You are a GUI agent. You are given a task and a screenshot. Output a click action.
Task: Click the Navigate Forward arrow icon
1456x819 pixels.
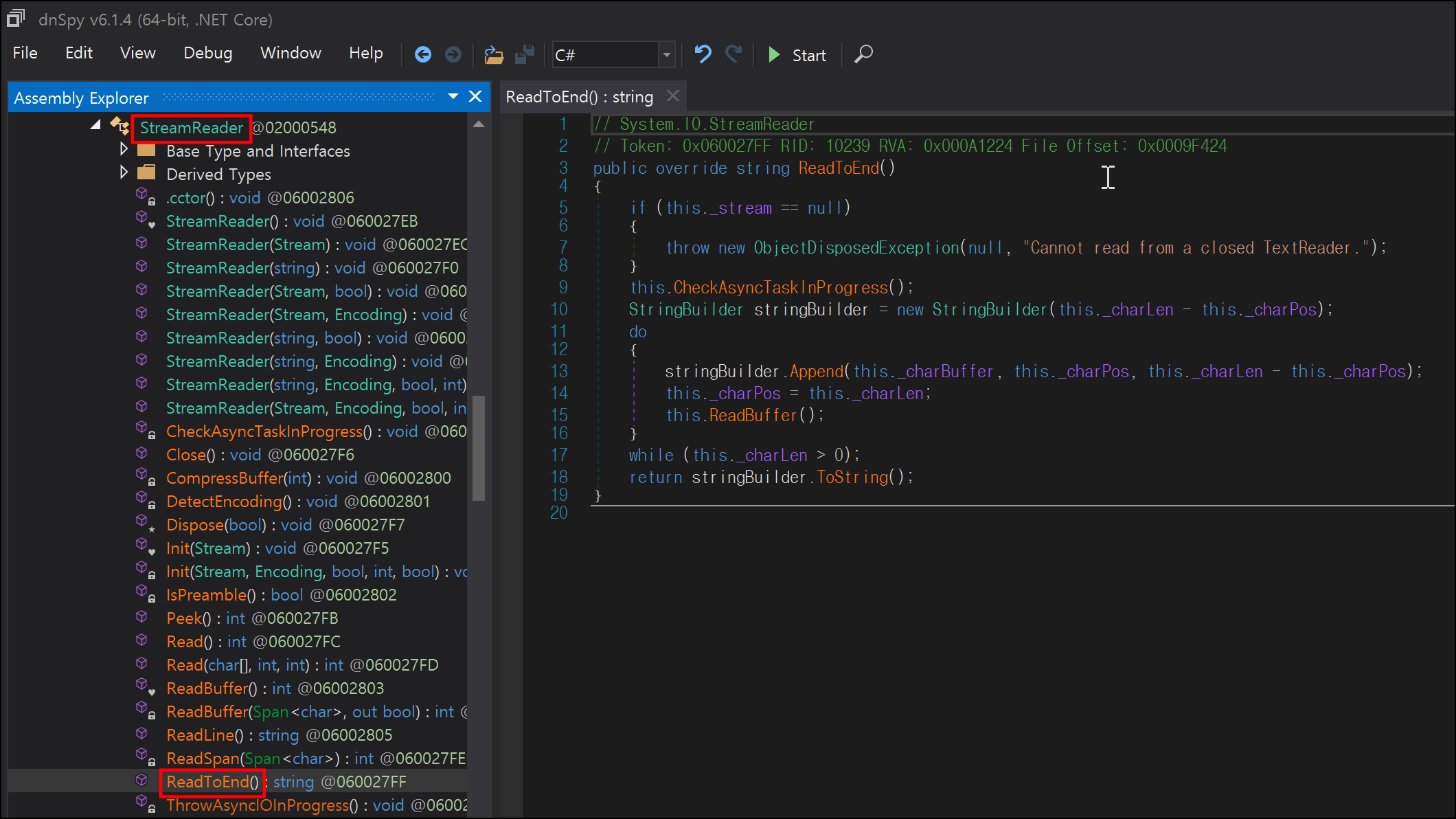pos(453,54)
